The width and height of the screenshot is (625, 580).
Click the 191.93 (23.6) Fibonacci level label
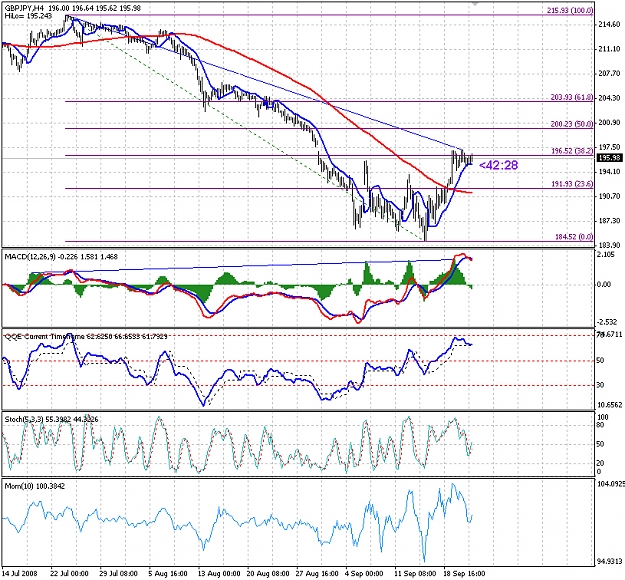pos(572,184)
